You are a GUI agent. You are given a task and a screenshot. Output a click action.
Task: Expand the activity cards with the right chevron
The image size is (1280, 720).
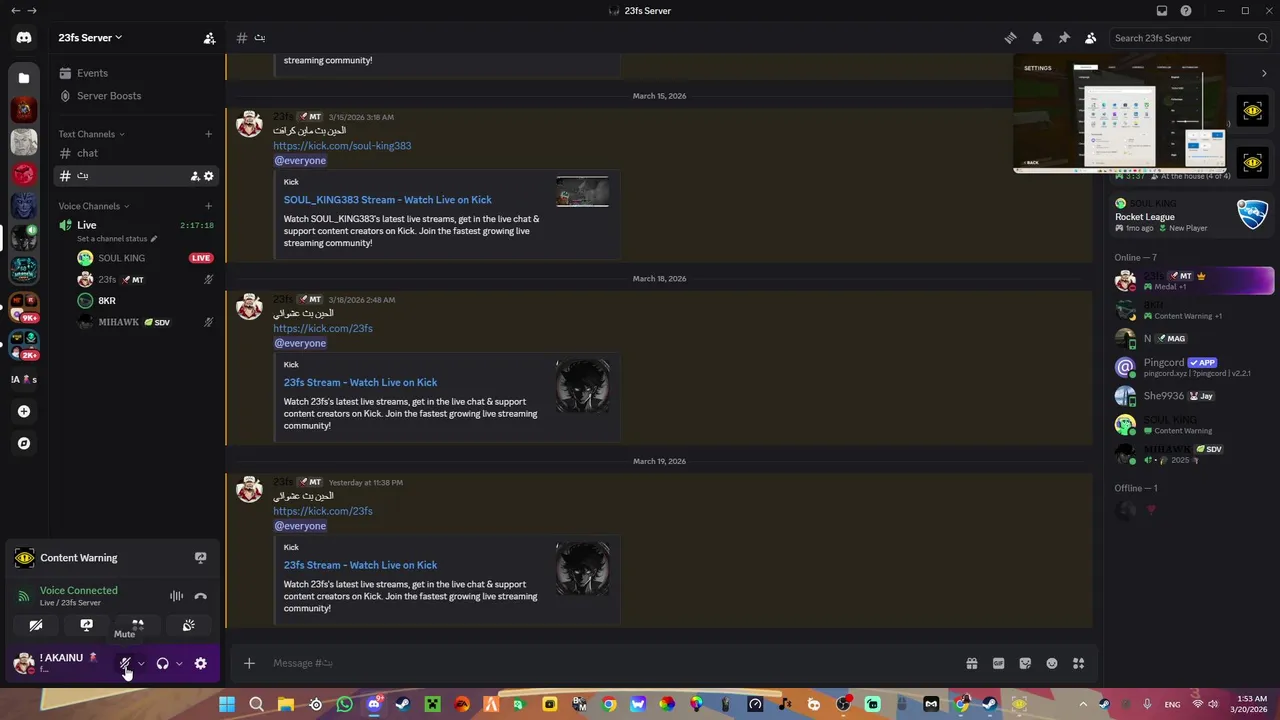[x=1264, y=73]
